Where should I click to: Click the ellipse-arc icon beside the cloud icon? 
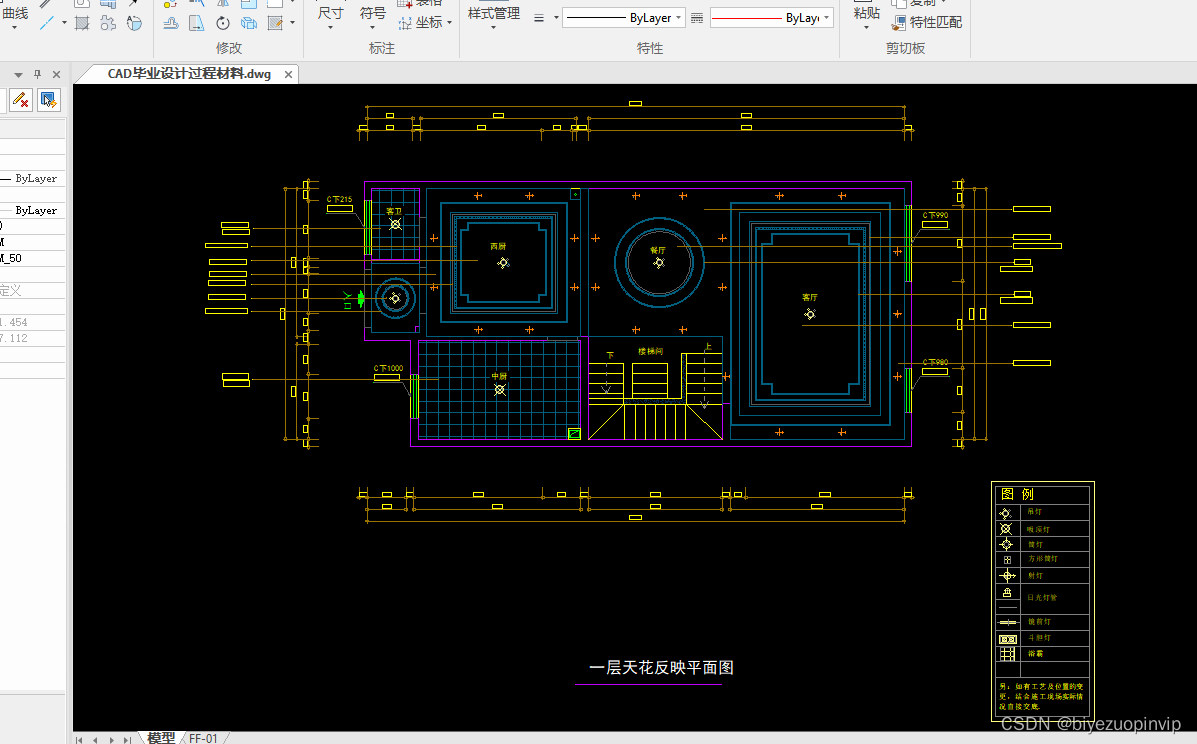(134, 23)
